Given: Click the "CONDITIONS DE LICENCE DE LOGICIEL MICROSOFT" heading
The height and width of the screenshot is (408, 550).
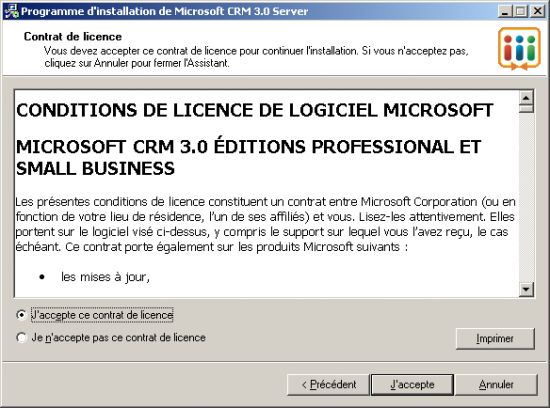Looking at the screenshot, I should coord(255,110).
